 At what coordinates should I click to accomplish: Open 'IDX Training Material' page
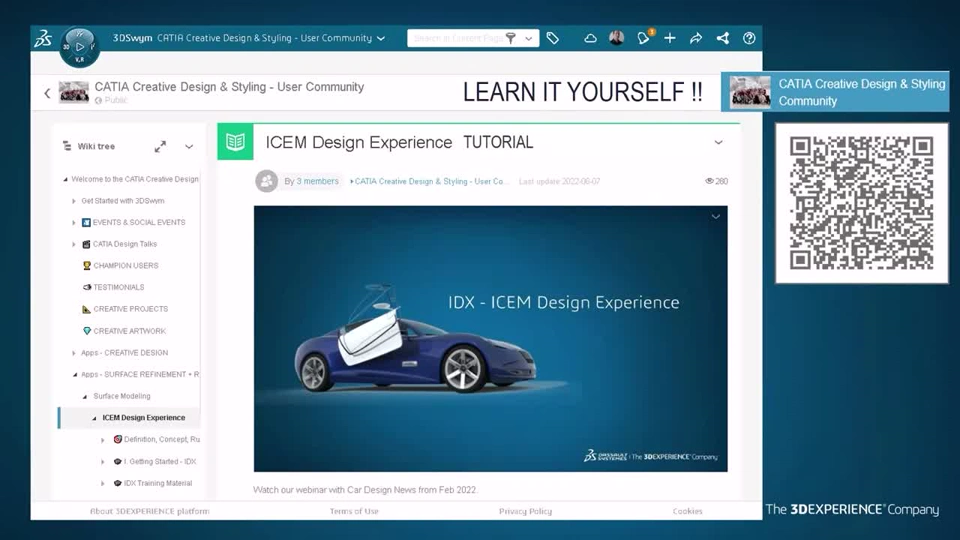pos(158,483)
